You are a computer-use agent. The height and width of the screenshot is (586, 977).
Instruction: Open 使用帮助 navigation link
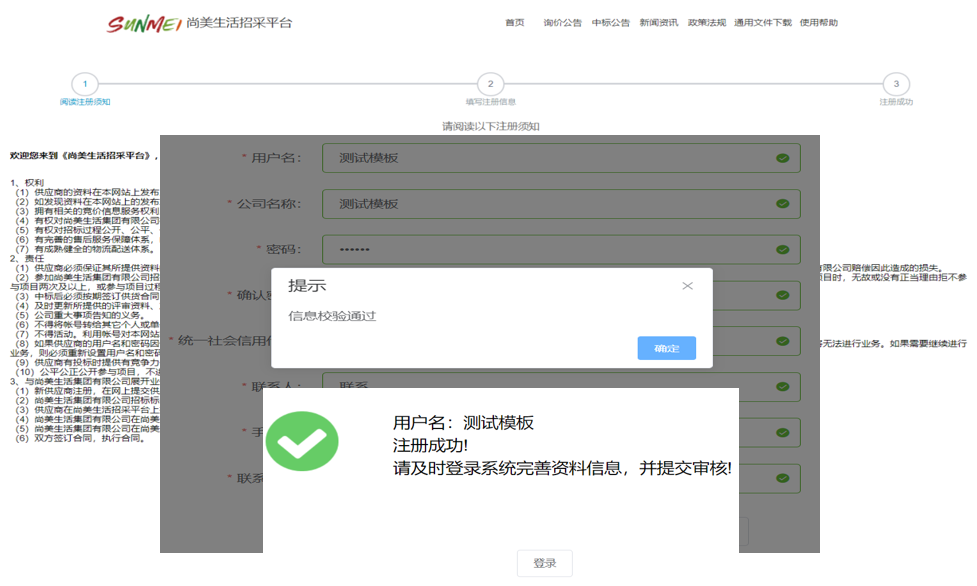click(818, 23)
